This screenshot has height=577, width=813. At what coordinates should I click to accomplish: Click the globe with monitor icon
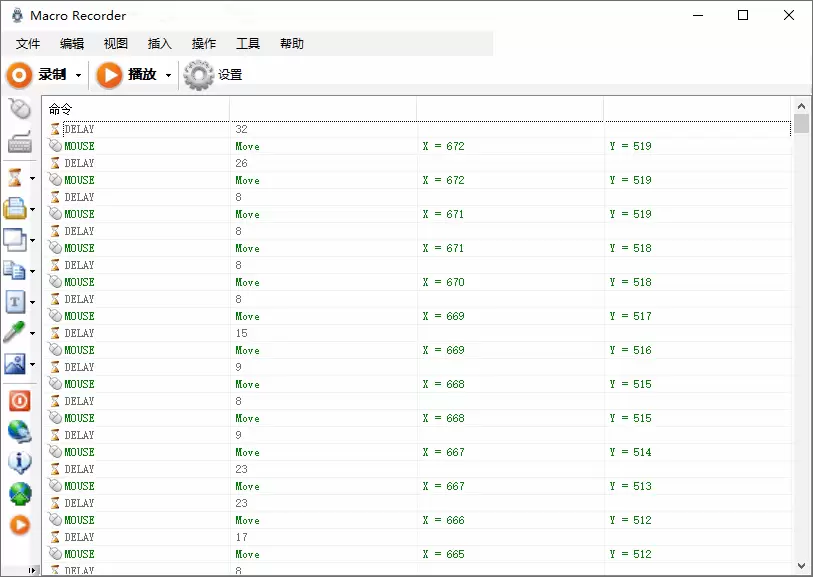click(20, 431)
